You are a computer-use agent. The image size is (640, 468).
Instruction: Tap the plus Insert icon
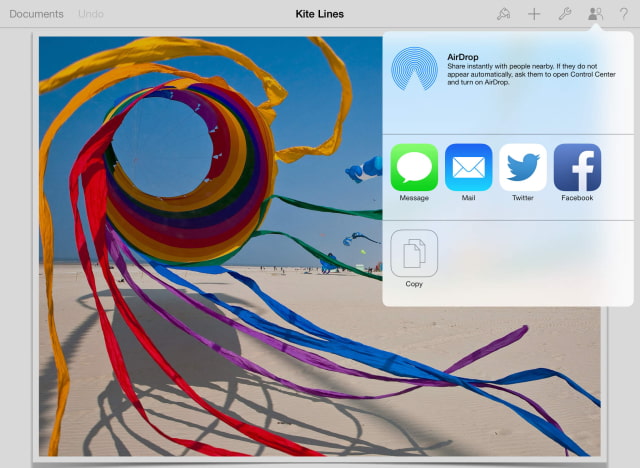pos(534,14)
